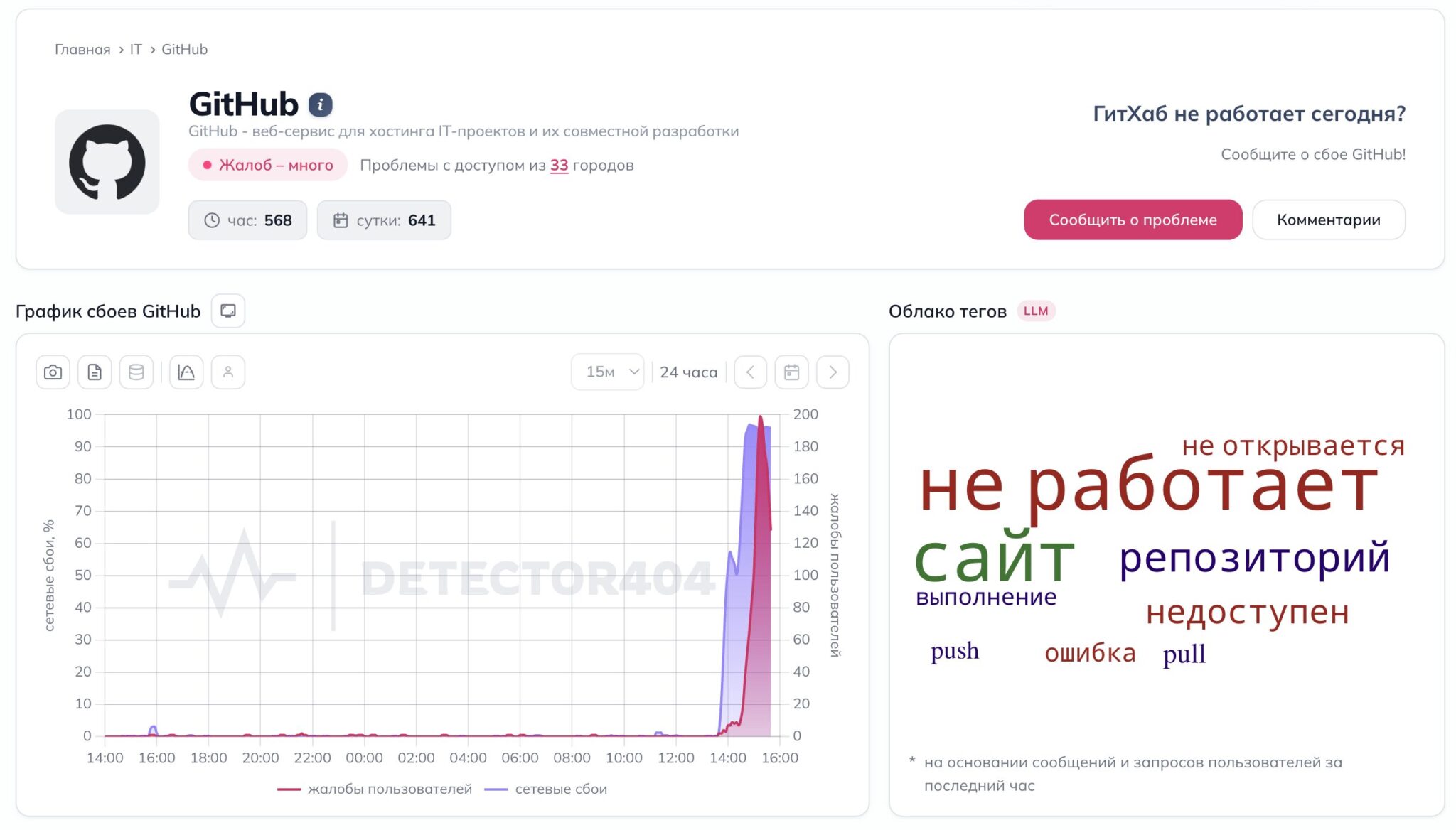This screenshot has width=1456, height=830.
Task: Open Комментарии button
Action: pos(1329,220)
